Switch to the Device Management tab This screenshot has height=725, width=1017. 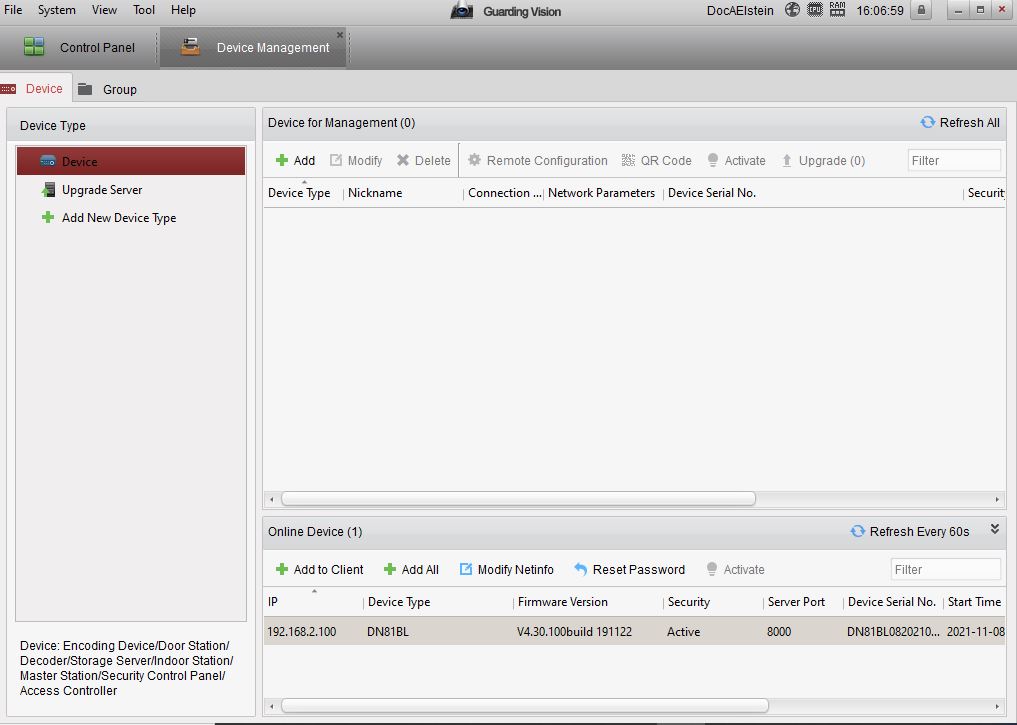[x=254, y=47]
